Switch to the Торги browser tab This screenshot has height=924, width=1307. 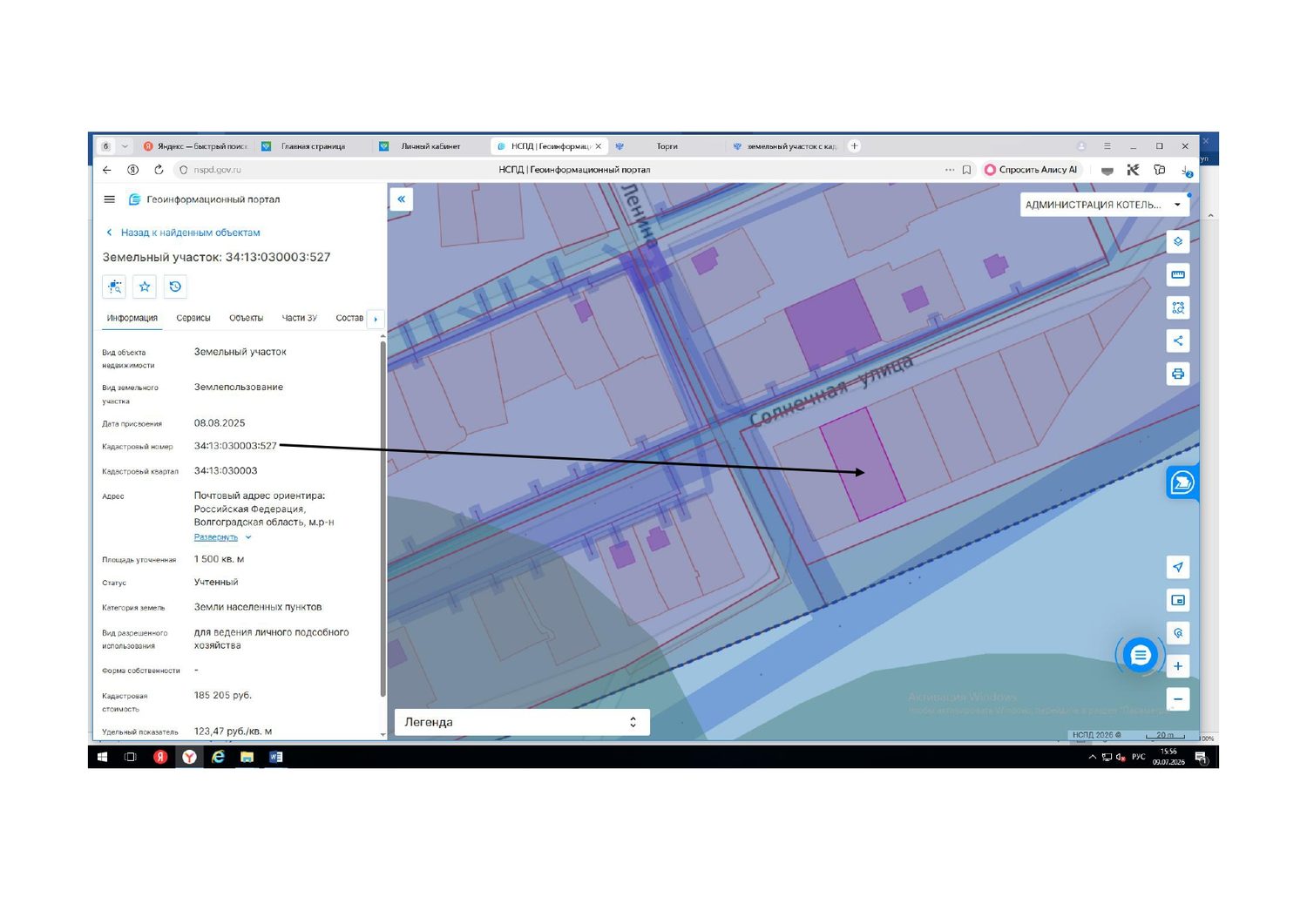coord(666,146)
